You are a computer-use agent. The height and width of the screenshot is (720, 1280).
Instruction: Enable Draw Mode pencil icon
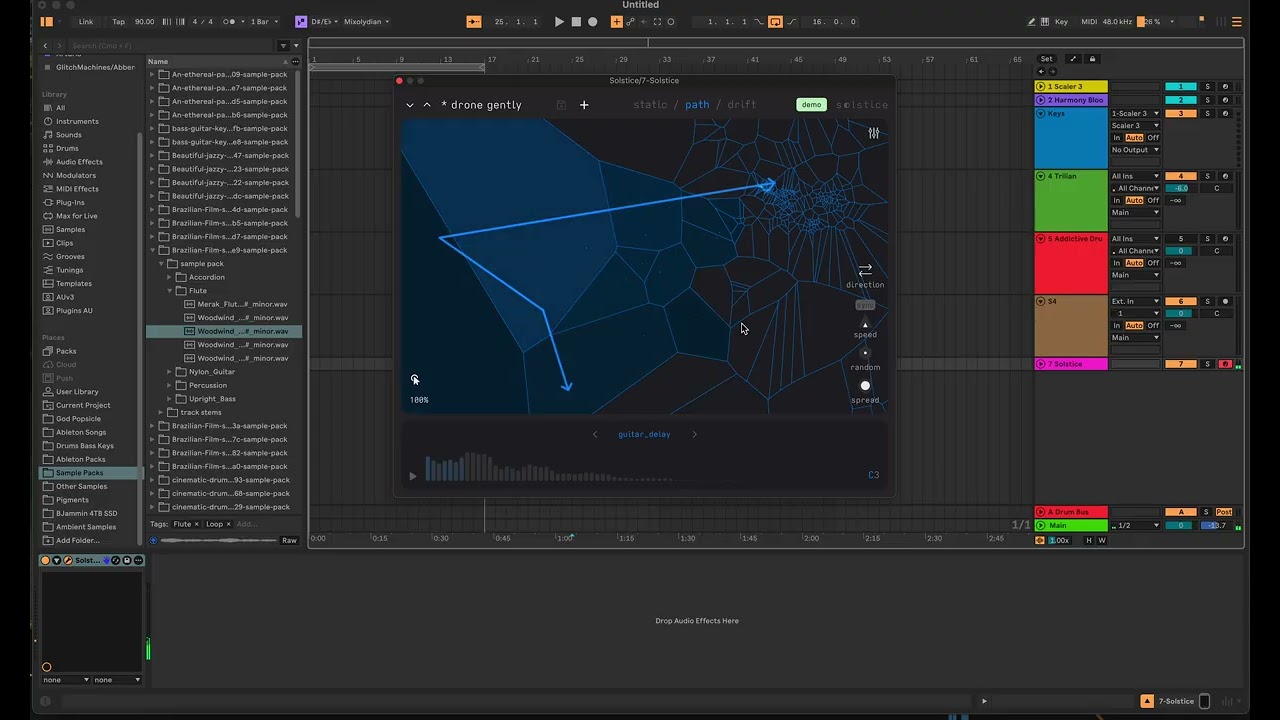tap(1033, 22)
